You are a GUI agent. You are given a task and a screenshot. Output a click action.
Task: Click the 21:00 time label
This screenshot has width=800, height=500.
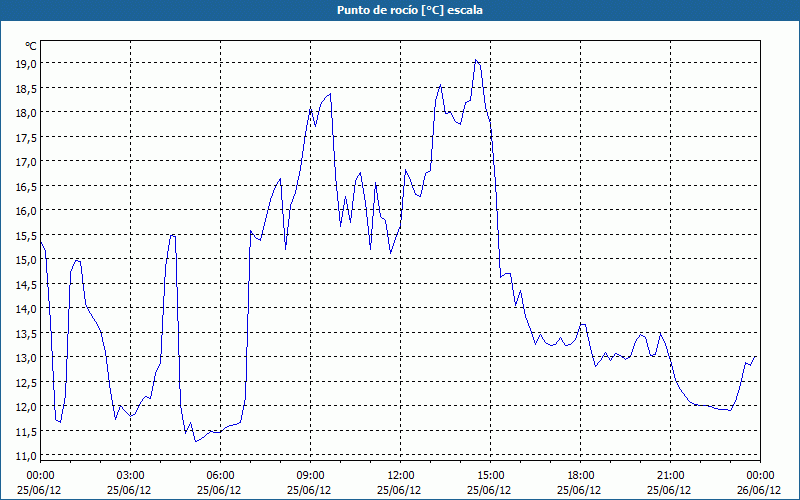pos(670,476)
